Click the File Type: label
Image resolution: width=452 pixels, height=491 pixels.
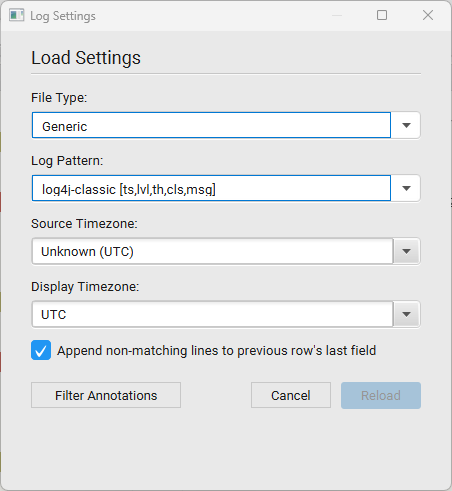[59, 98]
